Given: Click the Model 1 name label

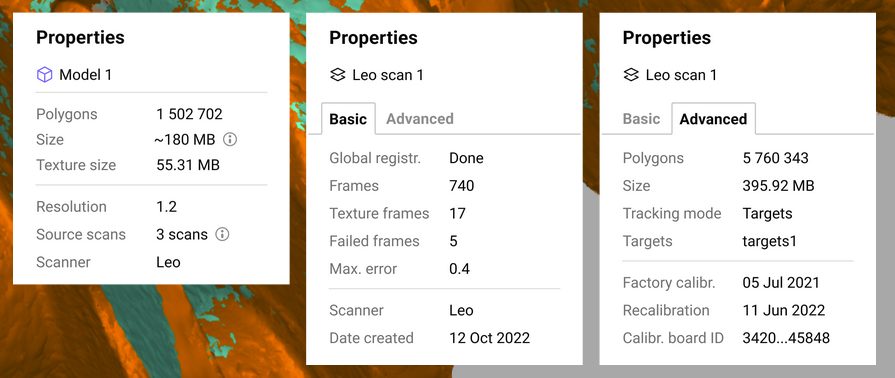Looking at the screenshot, I should pyautogui.click(x=86, y=75).
